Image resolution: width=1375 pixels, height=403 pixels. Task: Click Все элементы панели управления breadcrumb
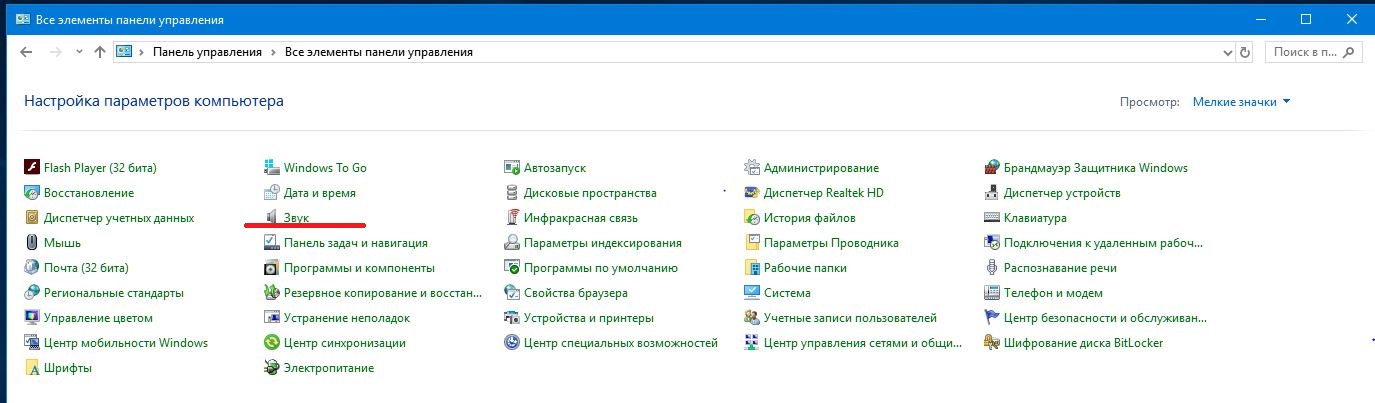[379, 52]
